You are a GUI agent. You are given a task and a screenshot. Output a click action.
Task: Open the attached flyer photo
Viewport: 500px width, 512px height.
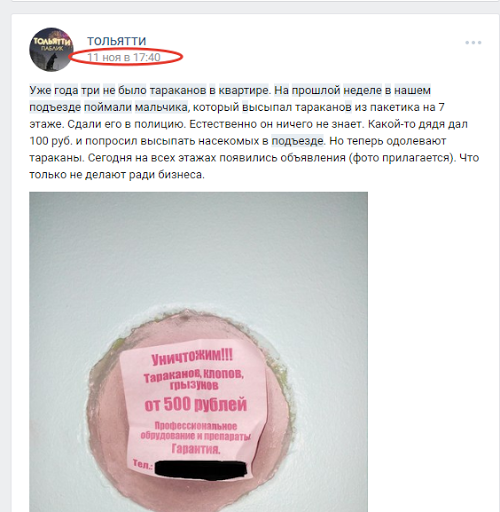click(198, 352)
